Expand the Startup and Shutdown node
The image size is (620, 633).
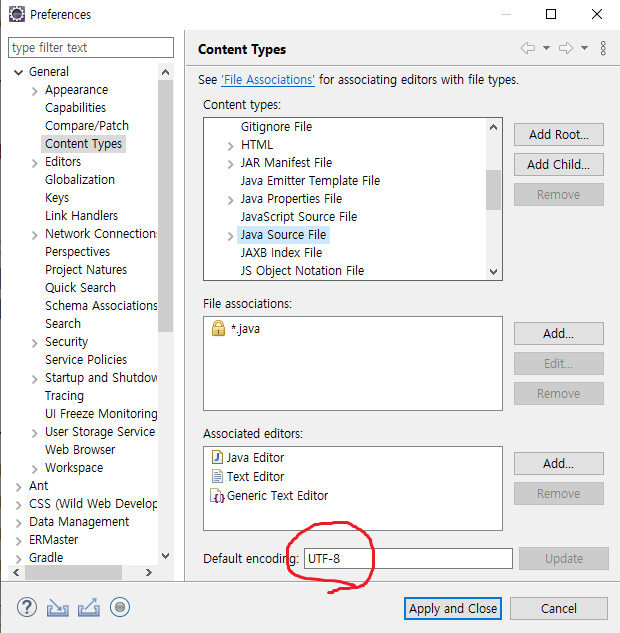point(34,379)
